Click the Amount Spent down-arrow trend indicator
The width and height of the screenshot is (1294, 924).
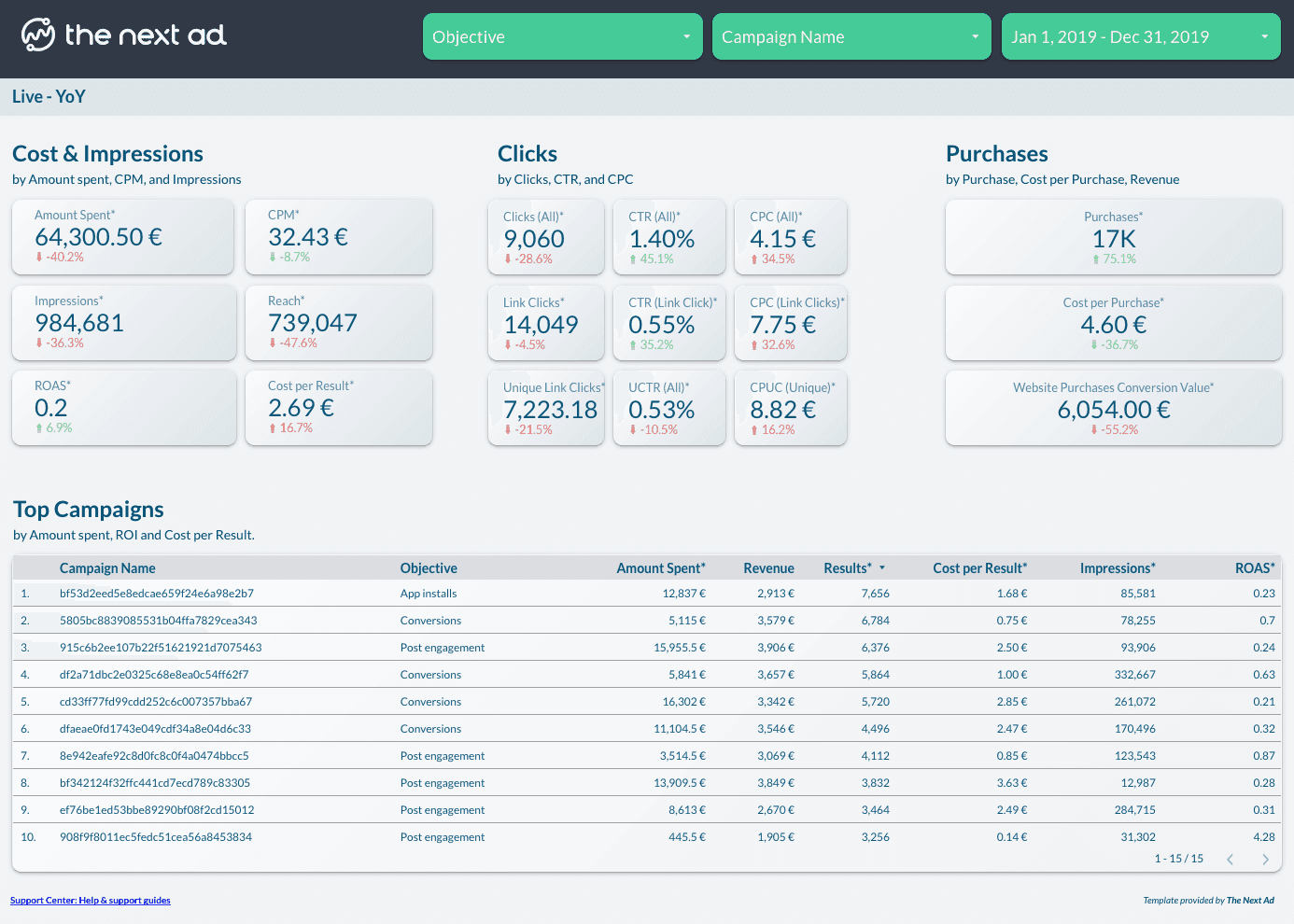[39, 258]
